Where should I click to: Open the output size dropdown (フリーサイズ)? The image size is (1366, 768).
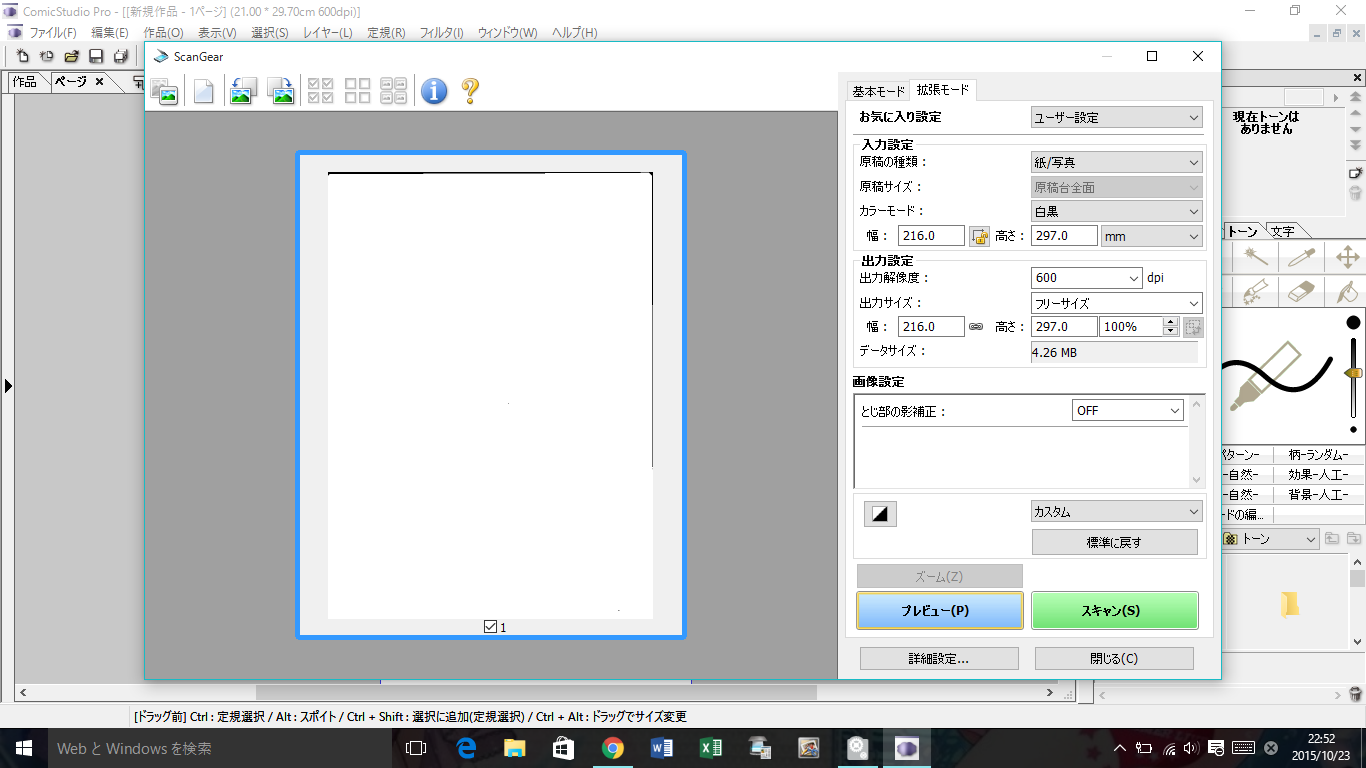point(1117,303)
